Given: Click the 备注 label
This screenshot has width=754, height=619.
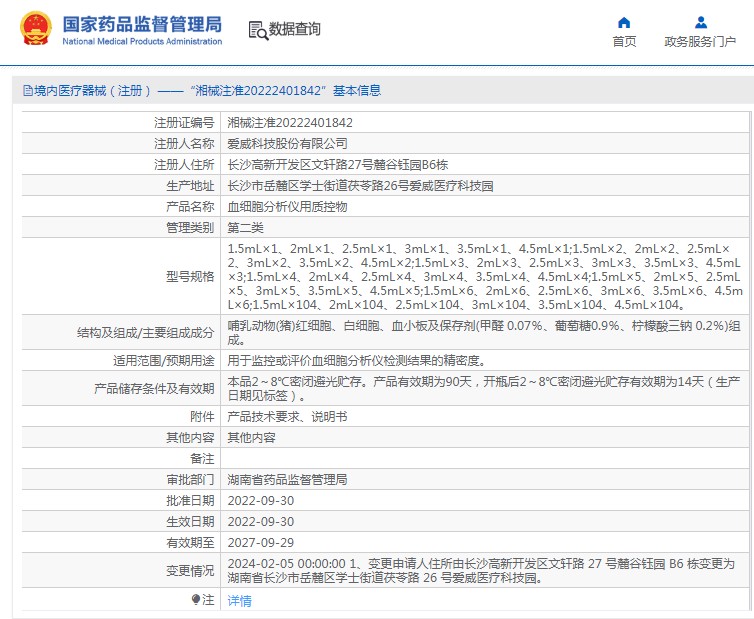Looking at the screenshot, I should (x=202, y=458).
